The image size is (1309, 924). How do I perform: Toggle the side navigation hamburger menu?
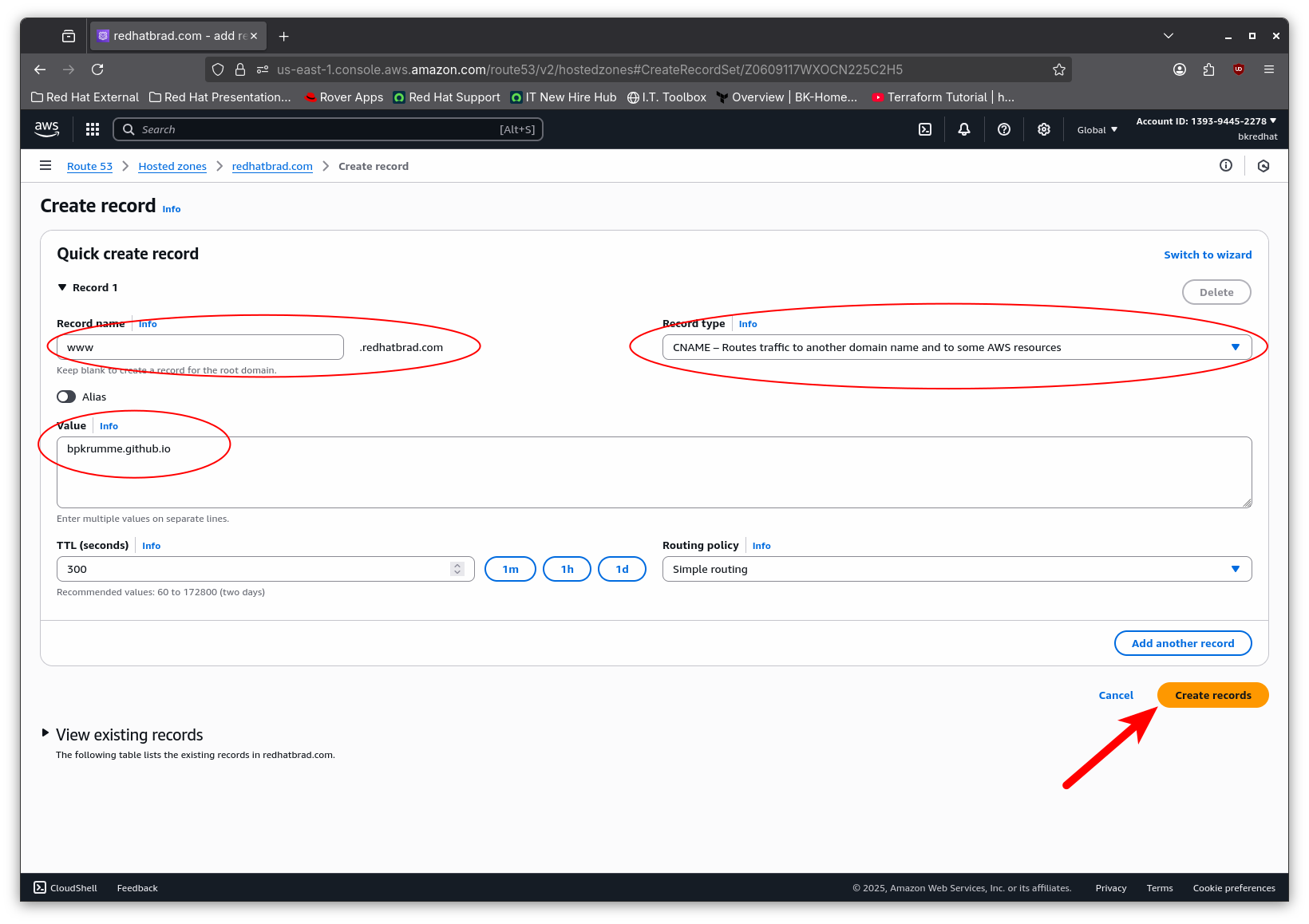45,166
